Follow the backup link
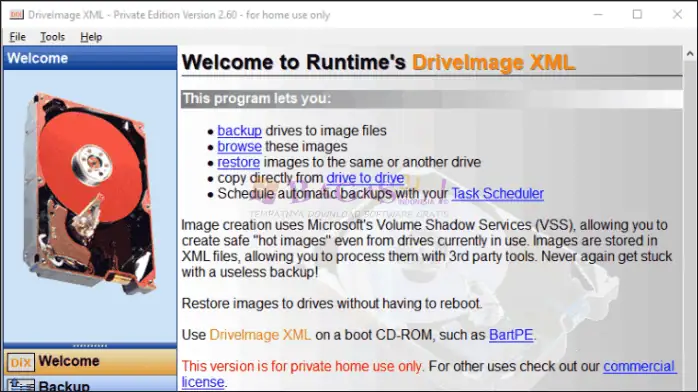 pyautogui.click(x=239, y=131)
